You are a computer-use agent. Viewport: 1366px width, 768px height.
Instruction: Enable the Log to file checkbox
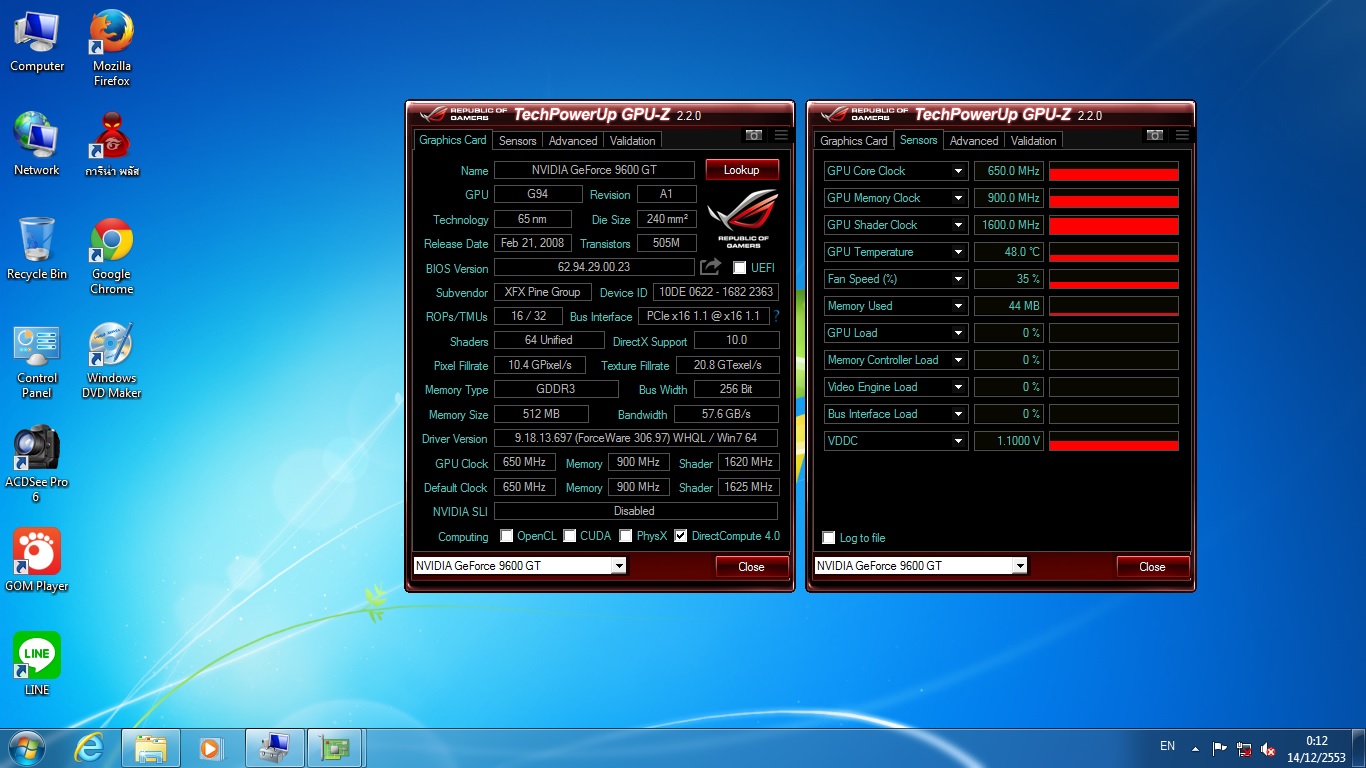828,538
